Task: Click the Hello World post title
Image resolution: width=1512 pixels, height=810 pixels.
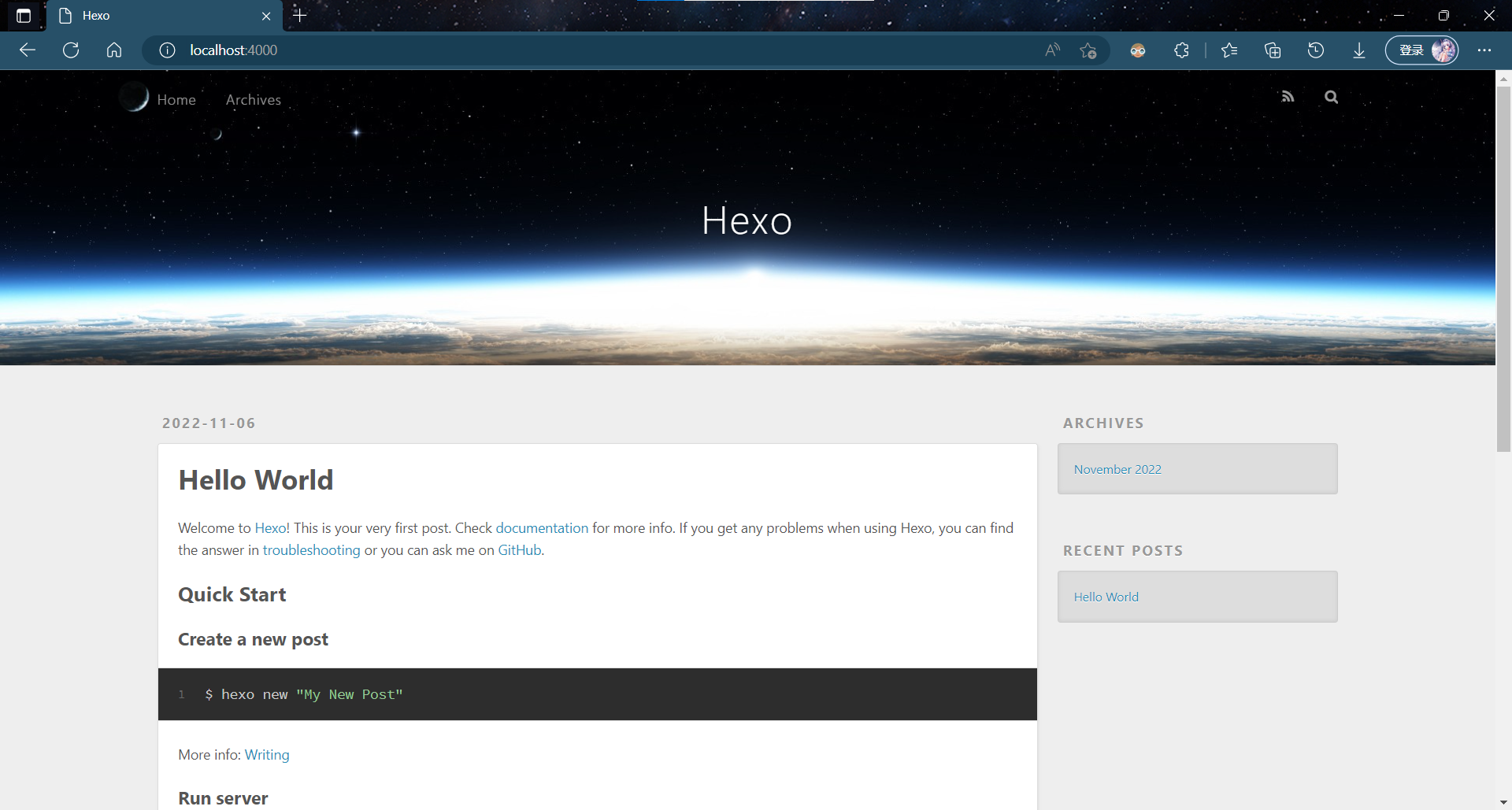Action: coord(256,480)
